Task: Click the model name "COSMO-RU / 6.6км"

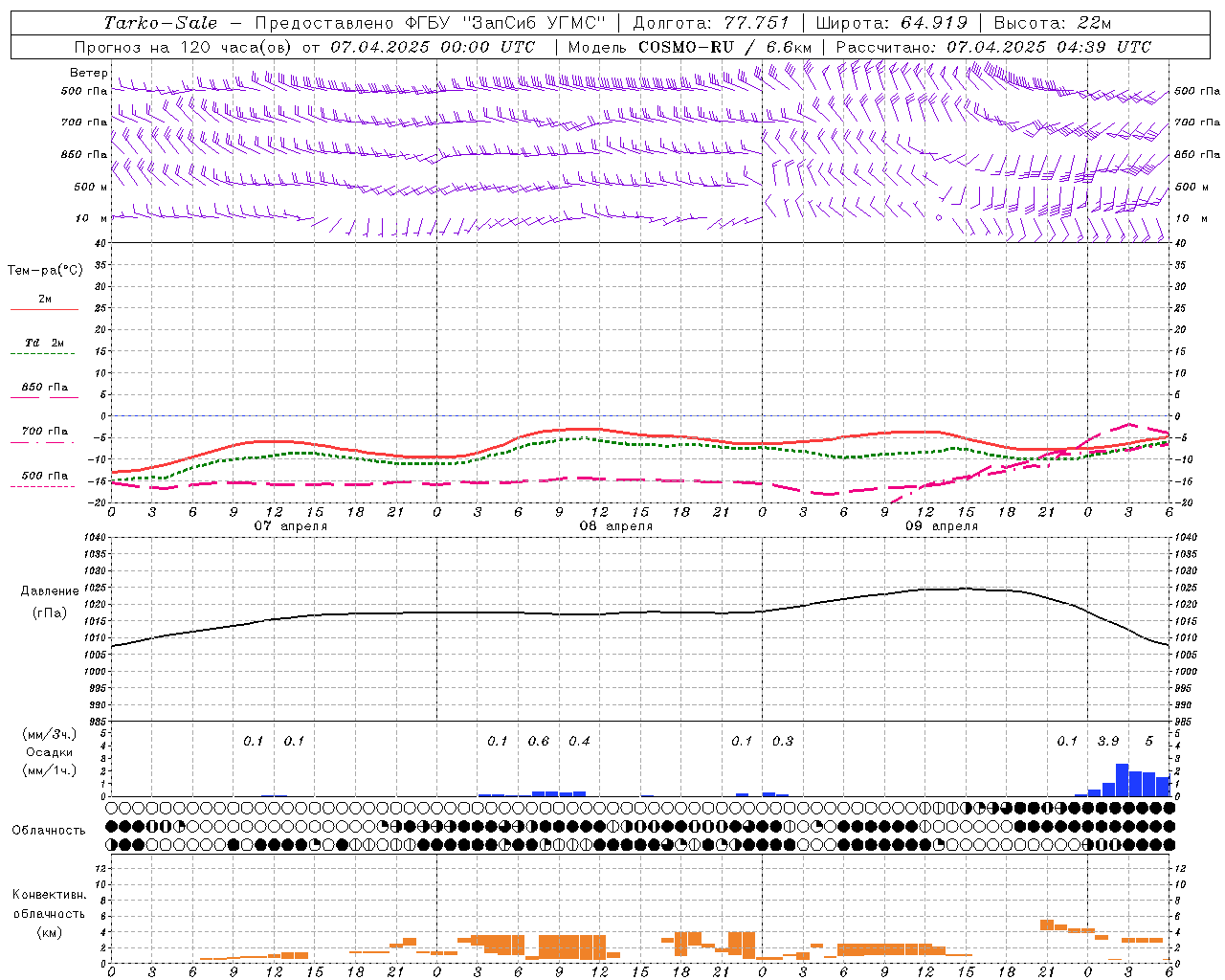Action: click(724, 47)
